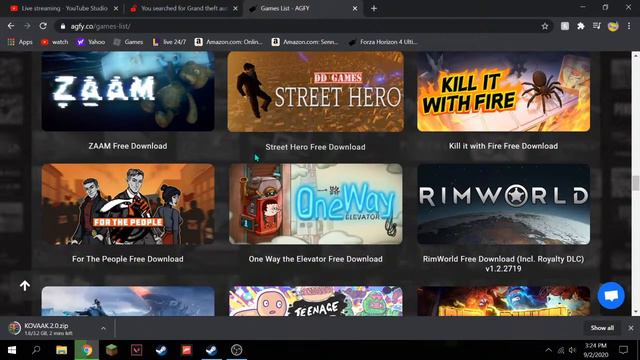The height and width of the screenshot is (360, 640).
Task: Open the Windows Start menu
Action: click(12, 350)
